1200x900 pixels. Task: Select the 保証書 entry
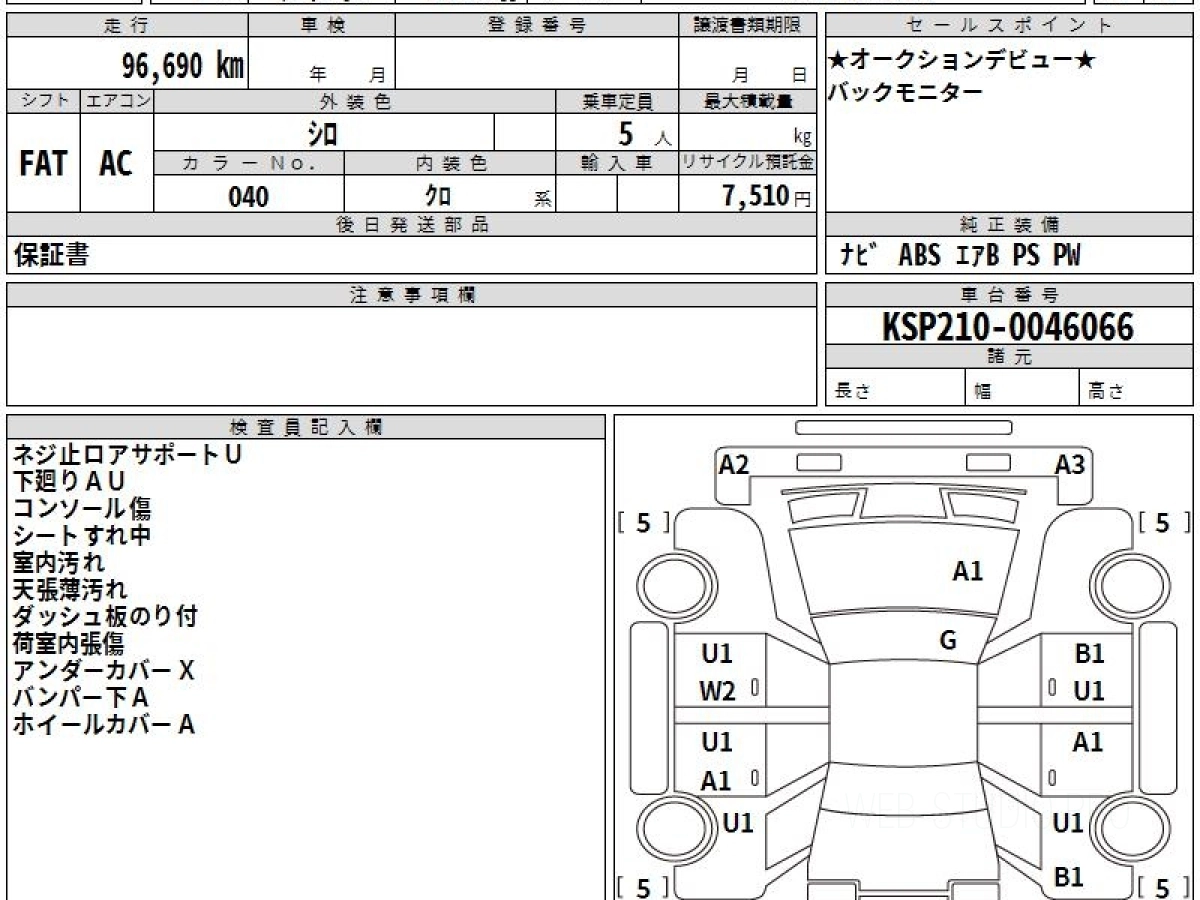click(50, 255)
